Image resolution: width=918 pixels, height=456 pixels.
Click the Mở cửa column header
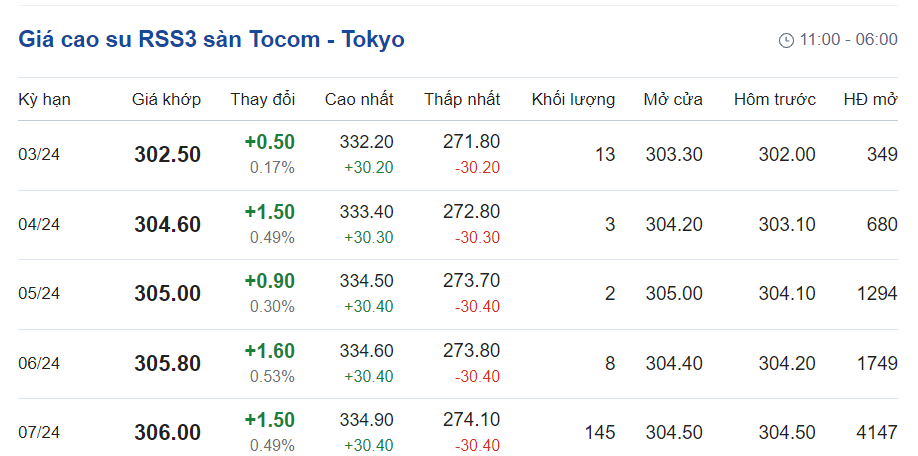pyautogui.click(x=673, y=99)
